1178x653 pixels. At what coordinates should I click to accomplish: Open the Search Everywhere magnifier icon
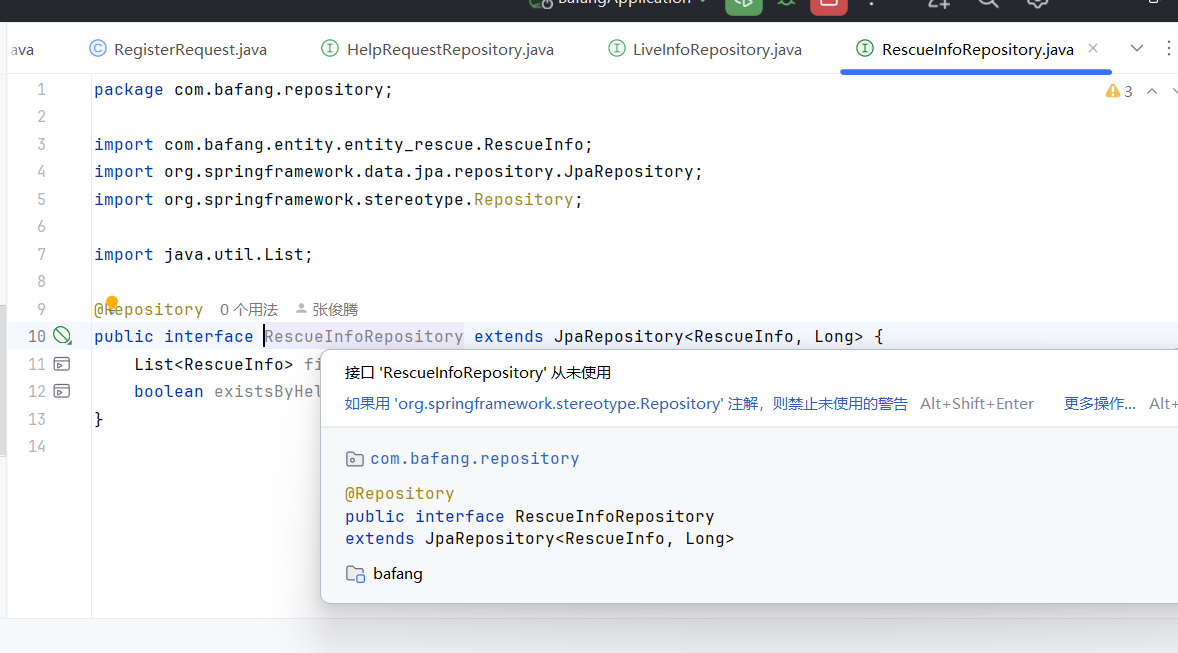(988, 4)
